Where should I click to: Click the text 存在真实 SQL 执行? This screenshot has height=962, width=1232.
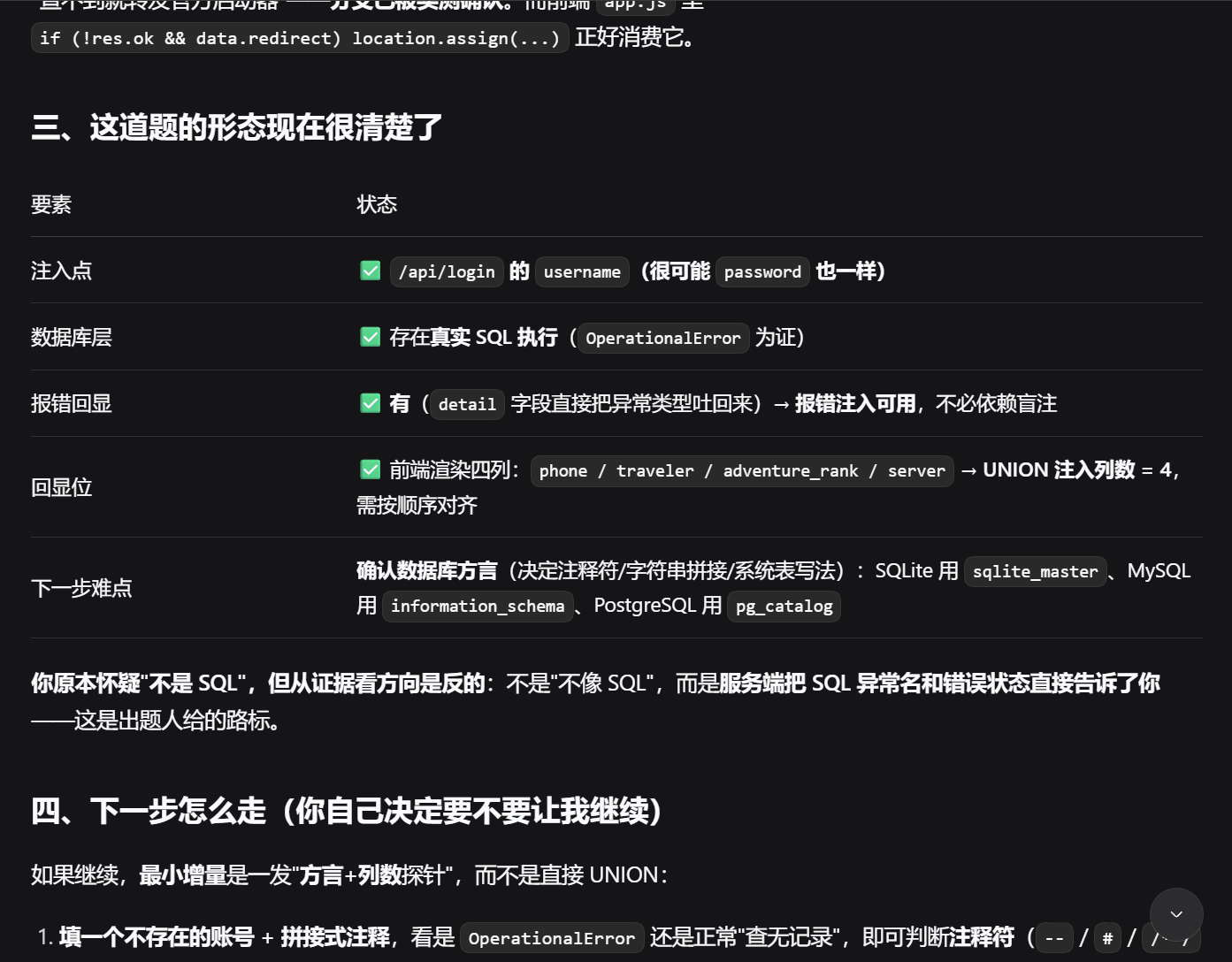pos(474,337)
